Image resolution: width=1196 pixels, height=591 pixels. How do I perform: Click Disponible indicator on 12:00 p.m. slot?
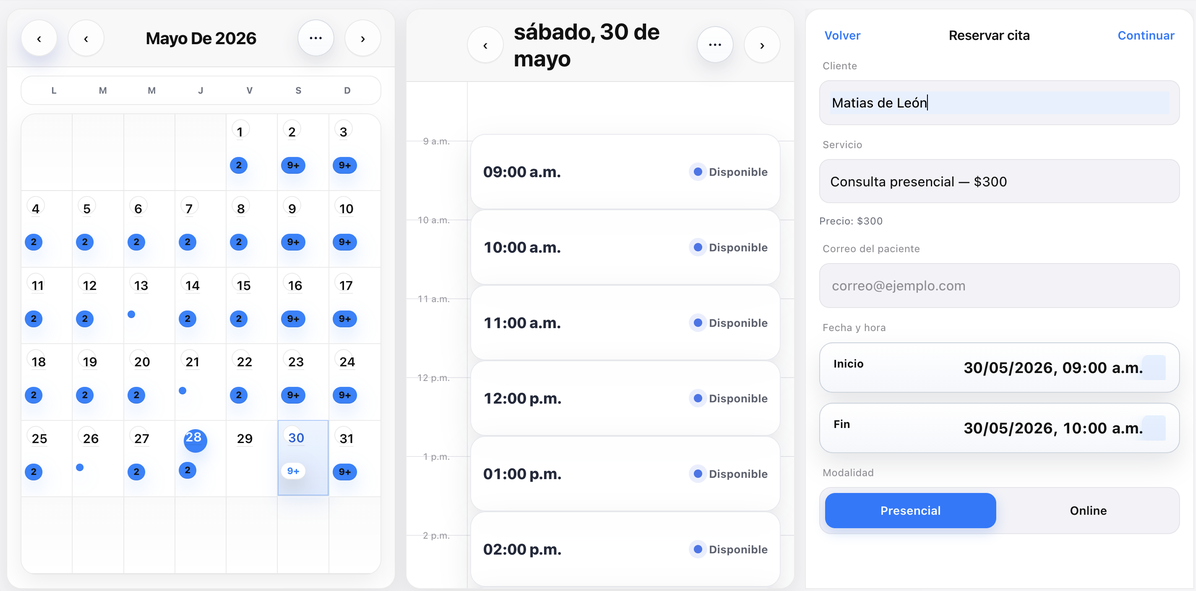point(729,399)
